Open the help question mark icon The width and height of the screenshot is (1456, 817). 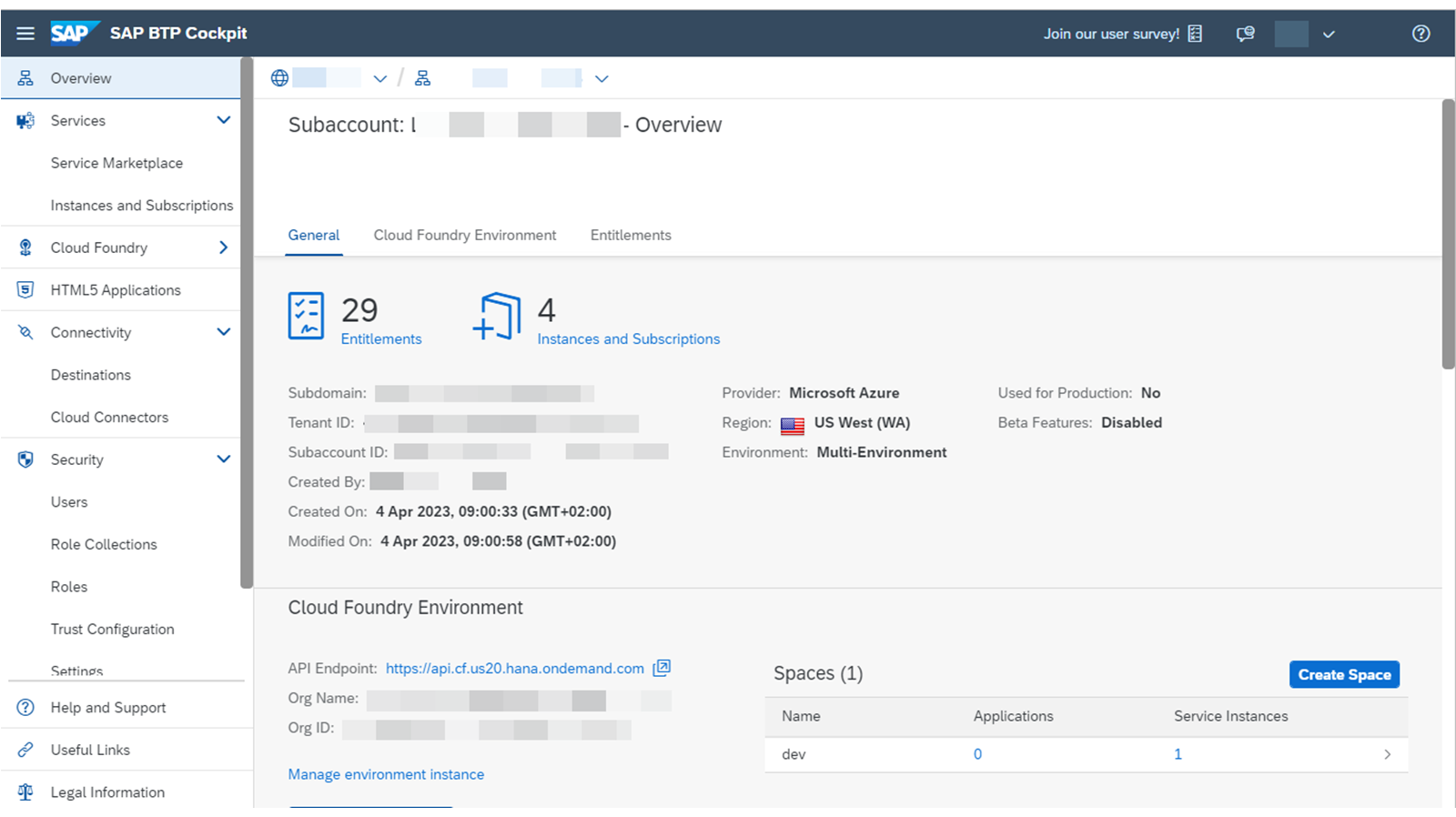click(1421, 34)
